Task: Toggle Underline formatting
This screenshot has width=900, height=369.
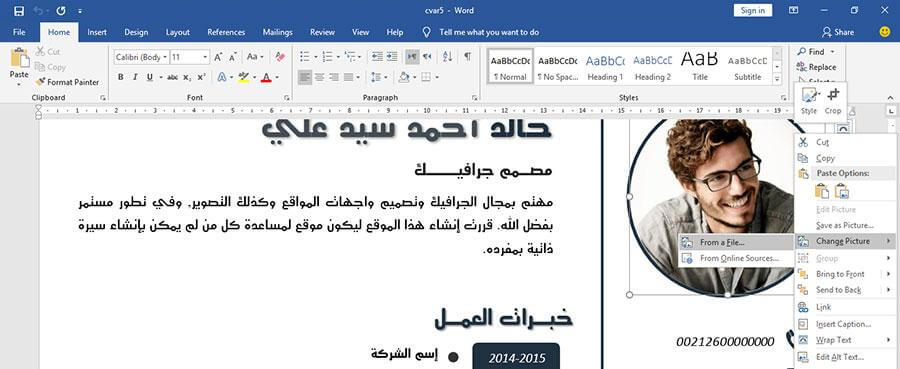Action: tap(149, 77)
